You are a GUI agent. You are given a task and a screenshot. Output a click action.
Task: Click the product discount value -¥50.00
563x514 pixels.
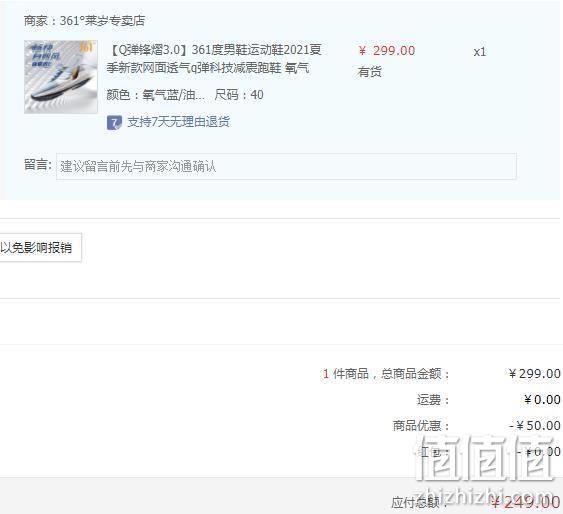535,426
